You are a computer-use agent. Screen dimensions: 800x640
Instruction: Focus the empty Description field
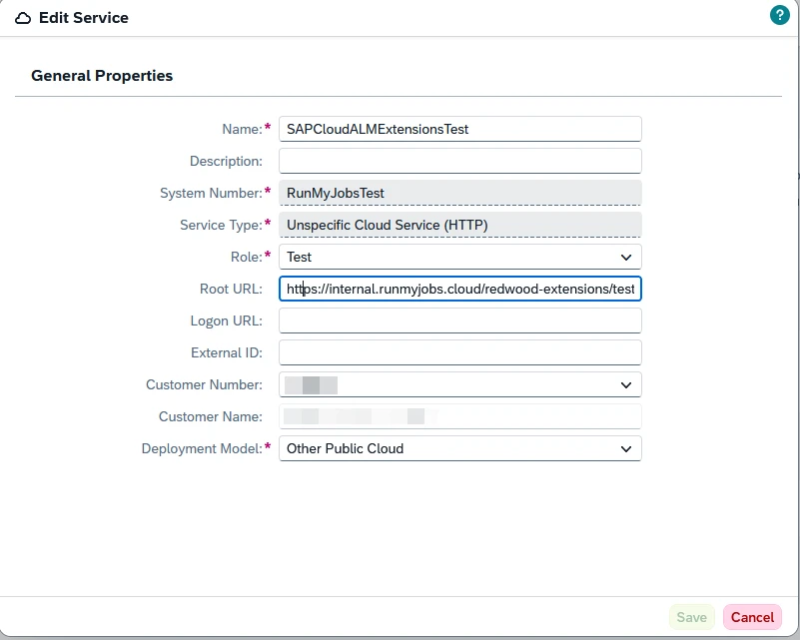tap(459, 161)
